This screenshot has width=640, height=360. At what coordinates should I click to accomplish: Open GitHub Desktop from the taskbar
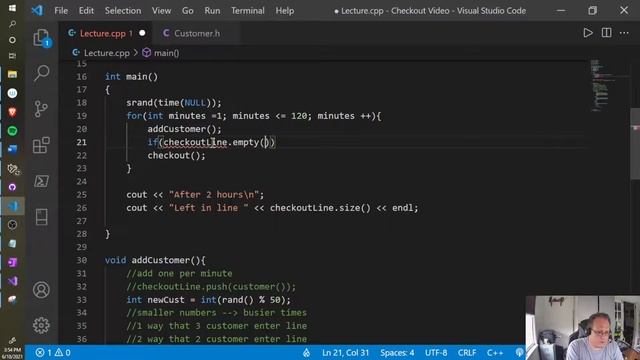coord(12,187)
